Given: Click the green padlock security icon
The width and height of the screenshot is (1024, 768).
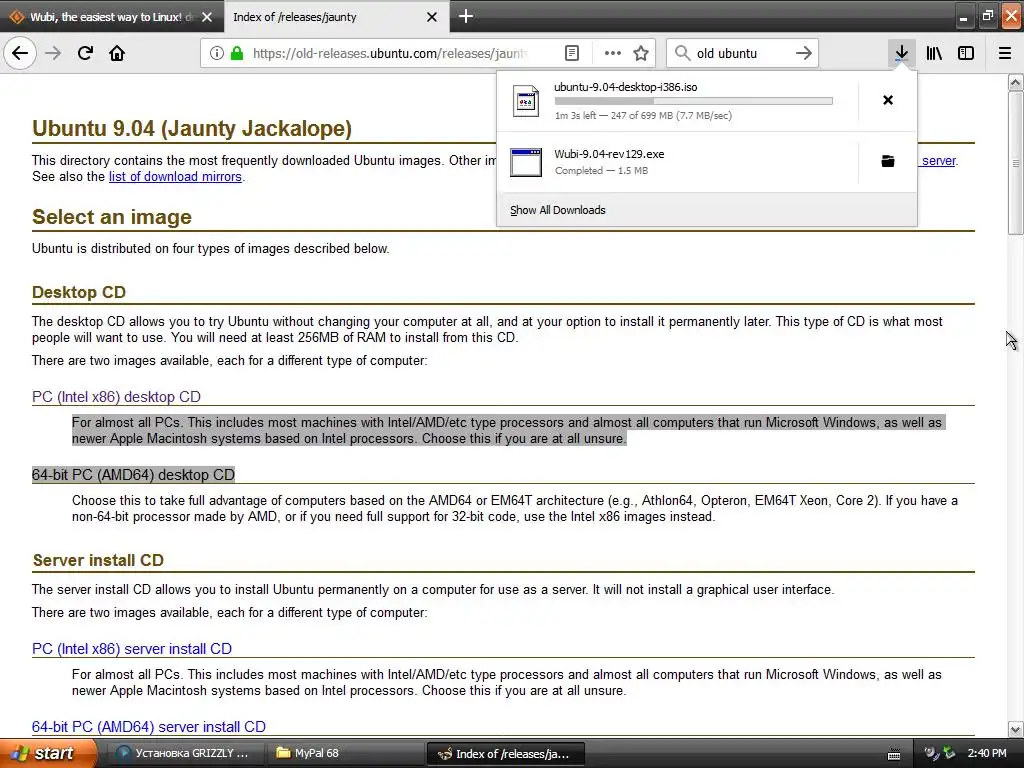Looking at the screenshot, I should [x=236, y=53].
